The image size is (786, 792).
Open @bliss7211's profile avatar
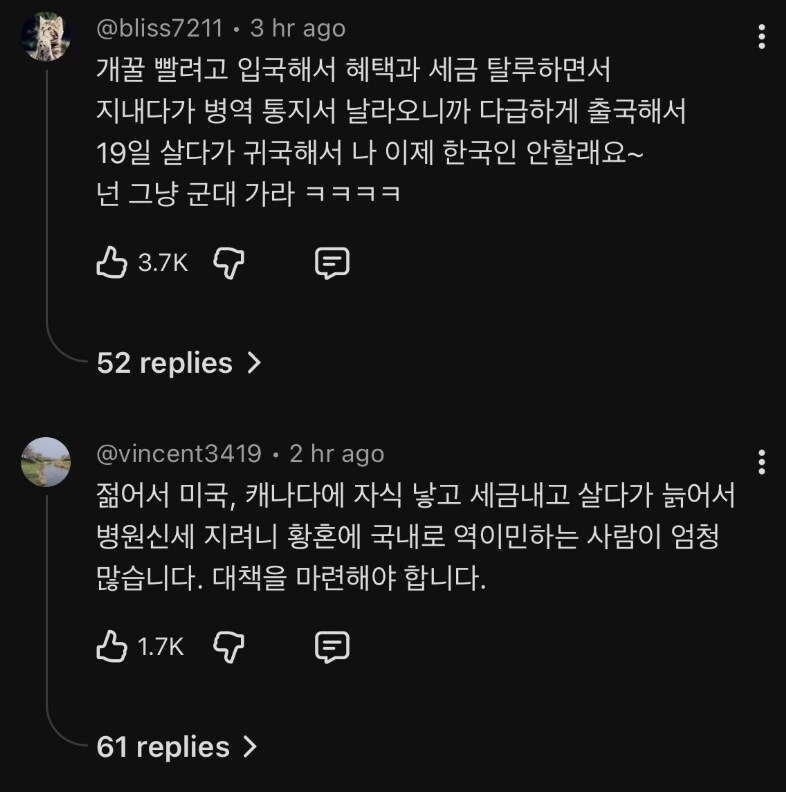tap(46, 37)
